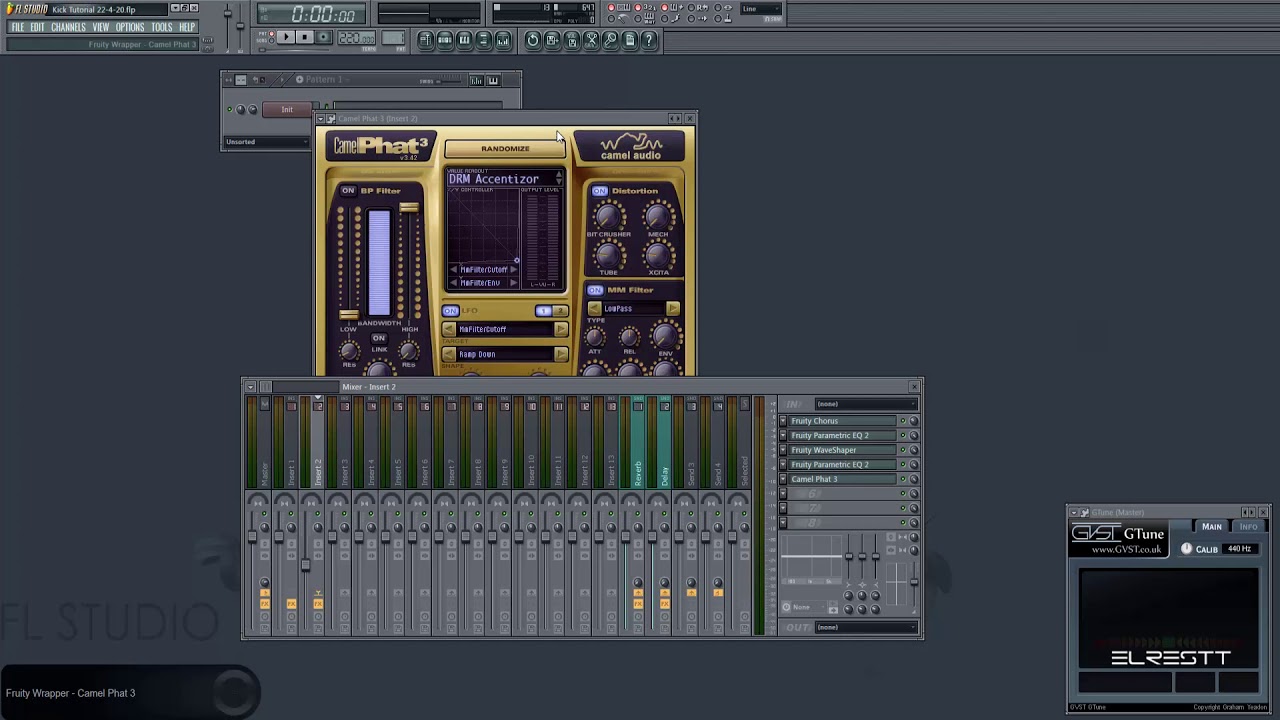Screen dimensions: 1280x720
Task: Click the scissors audio editor toolbar icon
Action: tap(591, 40)
